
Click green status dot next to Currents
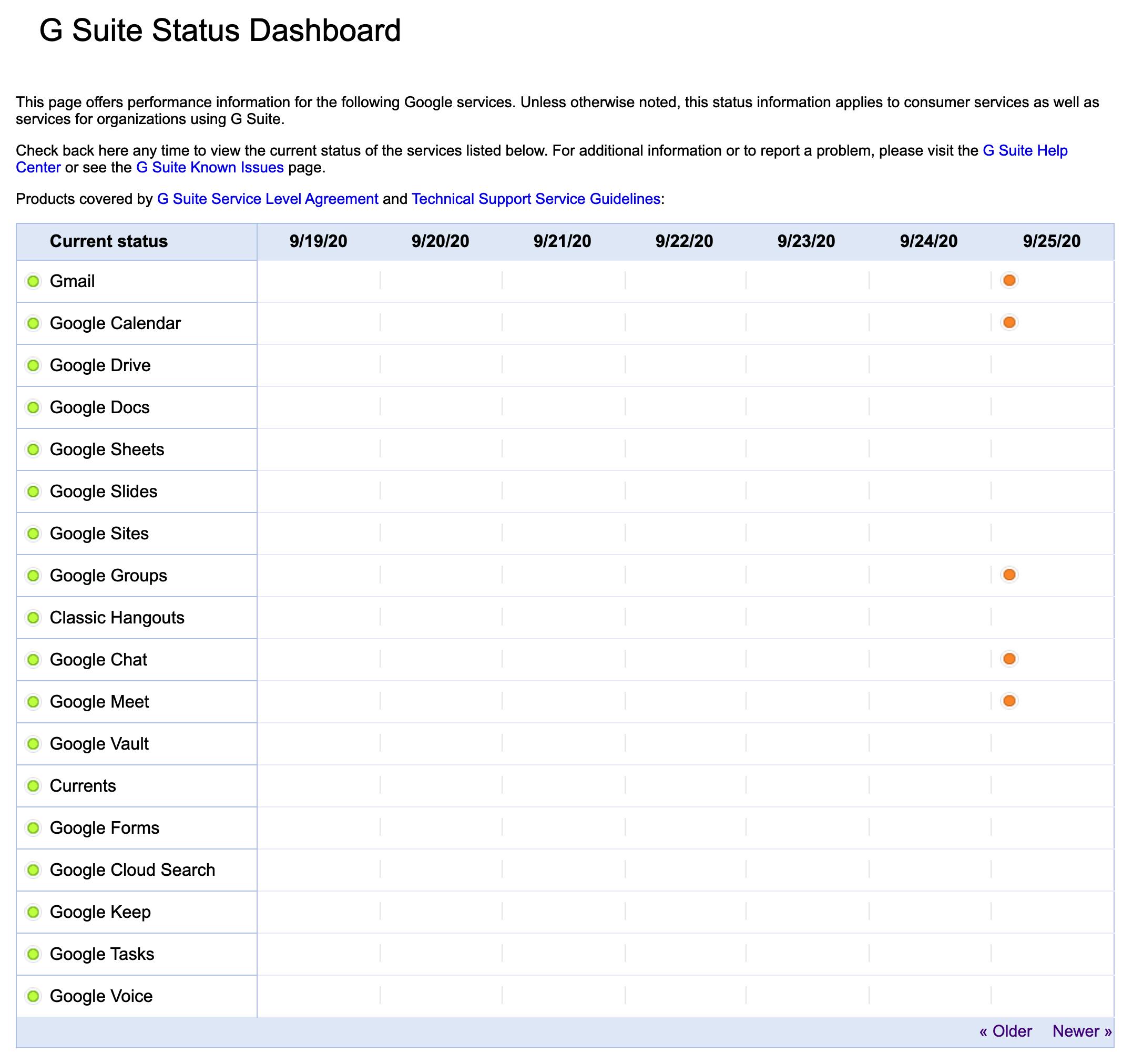[x=33, y=785]
